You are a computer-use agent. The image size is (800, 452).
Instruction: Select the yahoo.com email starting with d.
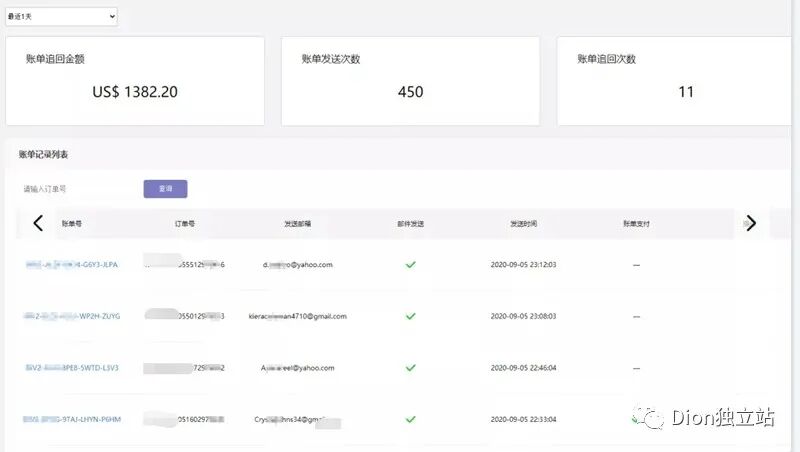click(x=297, y=265)
